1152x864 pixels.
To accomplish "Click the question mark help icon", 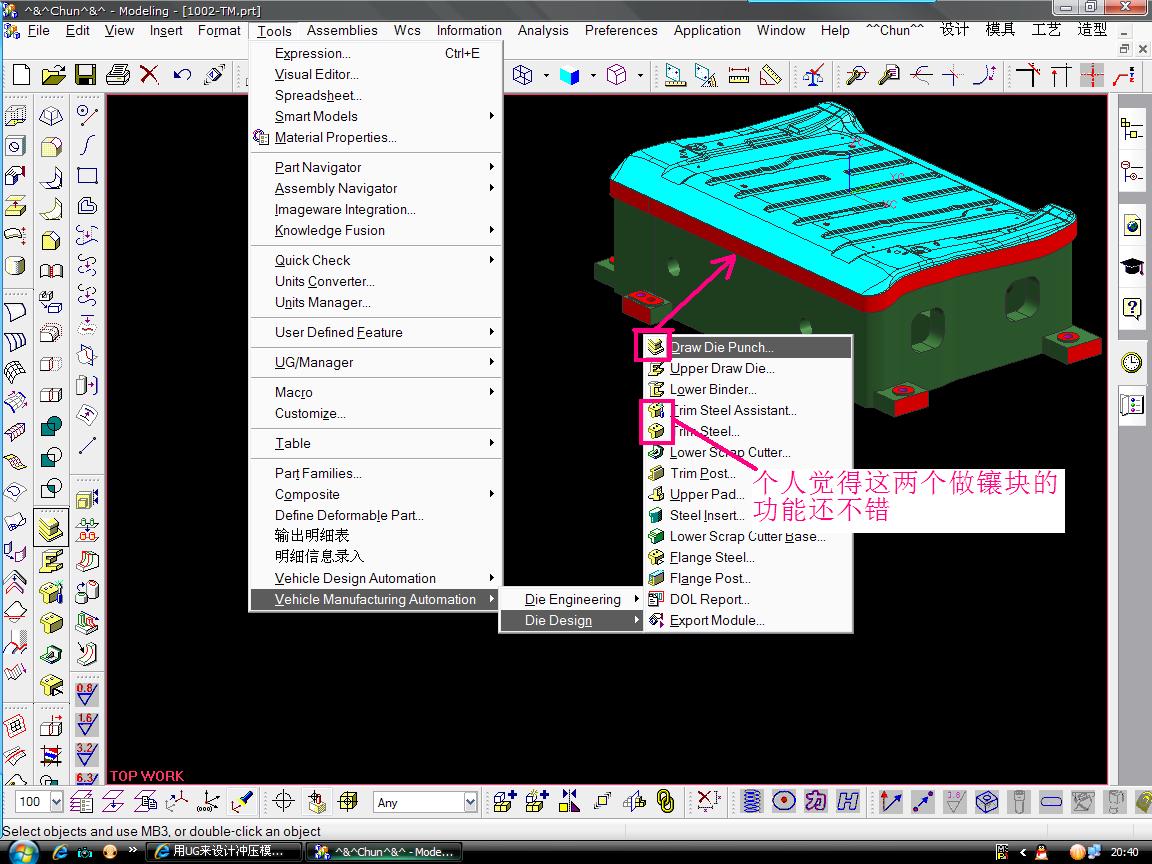I will tap(1131, 308).
